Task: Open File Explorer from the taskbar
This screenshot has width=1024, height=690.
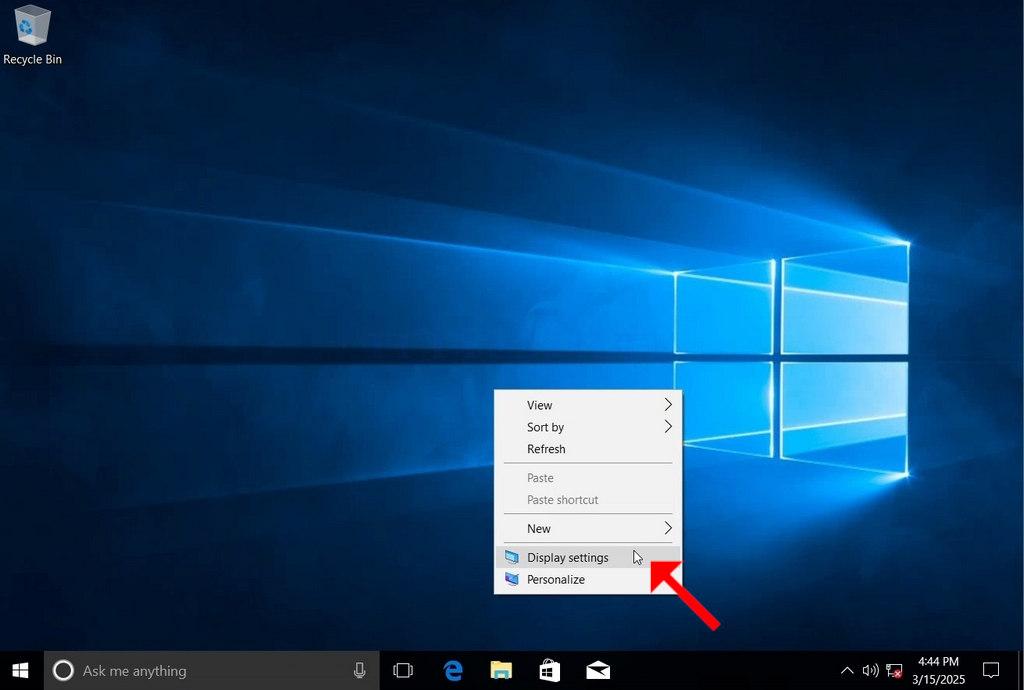Action: (501, 670)
